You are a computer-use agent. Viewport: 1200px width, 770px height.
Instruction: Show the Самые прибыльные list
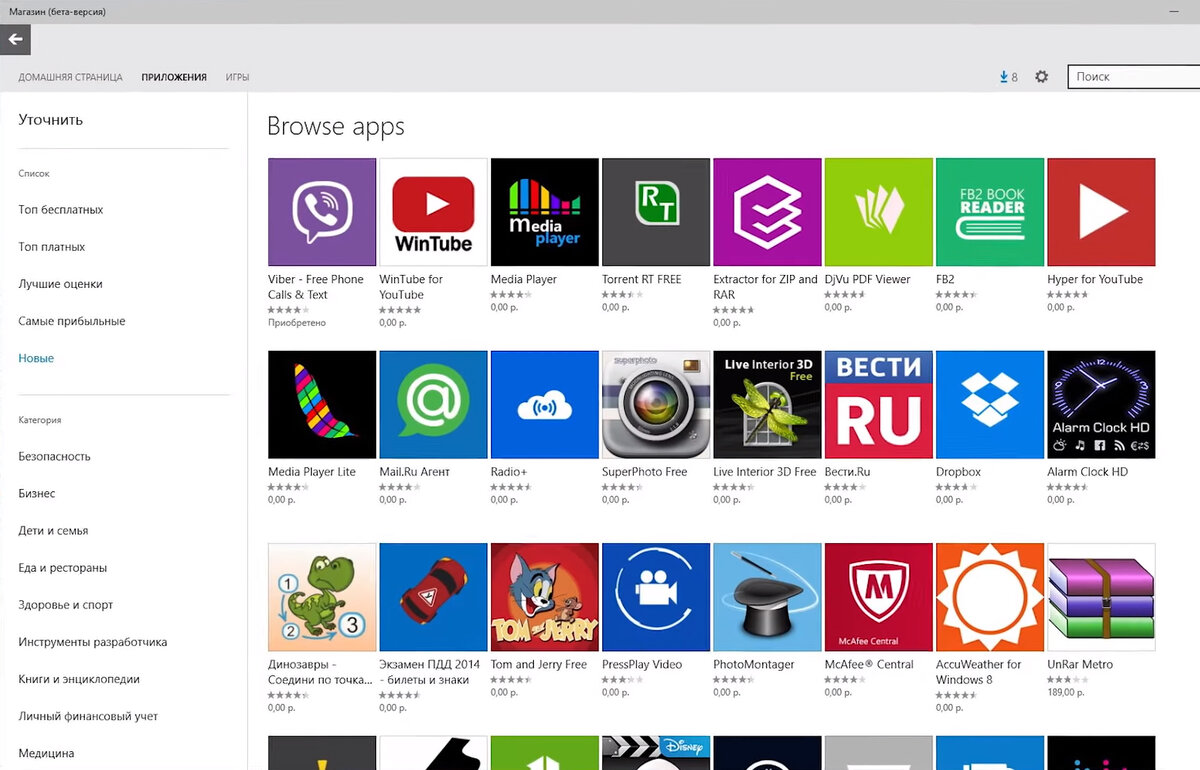point(72,321)
